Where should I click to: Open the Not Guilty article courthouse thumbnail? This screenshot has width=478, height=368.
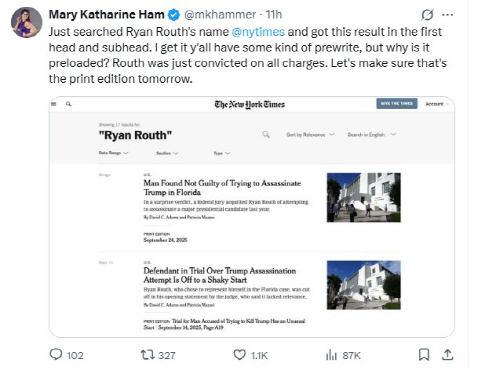click(364, 197)
